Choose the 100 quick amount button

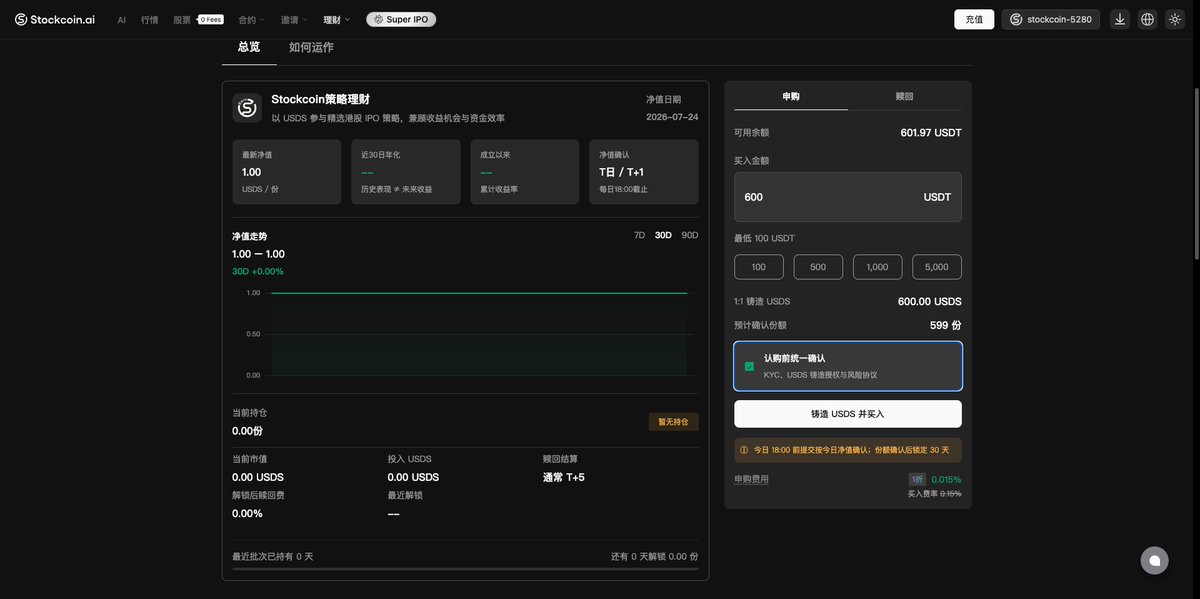coord(759,267)
